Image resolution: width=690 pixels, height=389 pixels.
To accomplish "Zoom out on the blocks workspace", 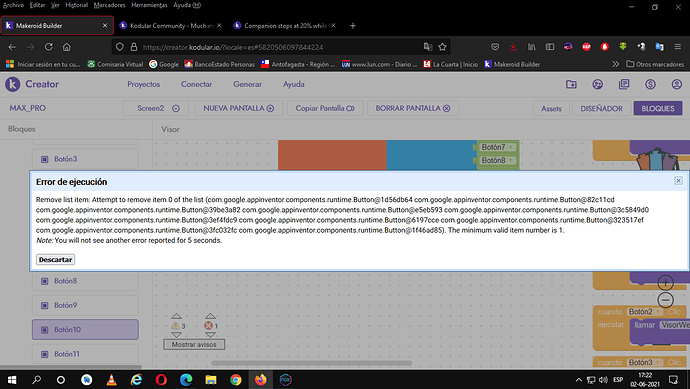I will (x=665, y=300).
